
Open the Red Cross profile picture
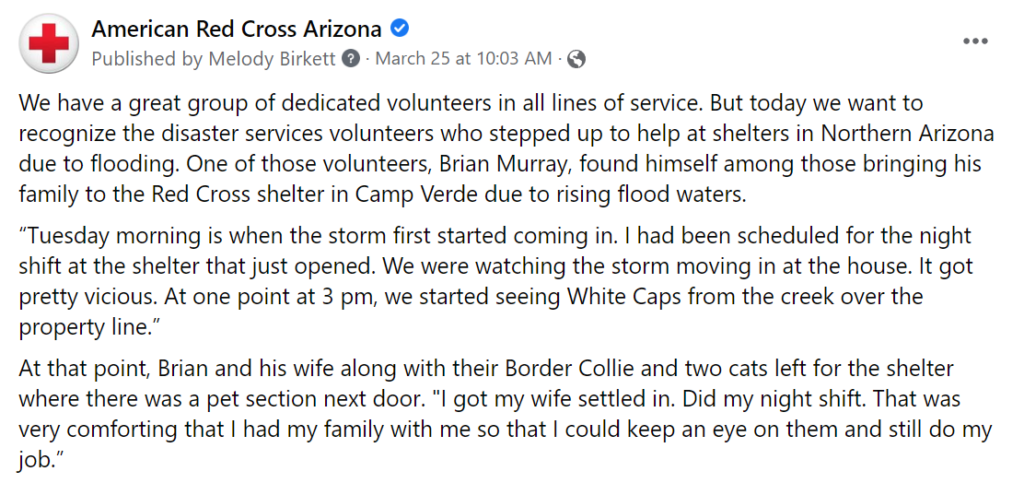(x=49, y=42)
